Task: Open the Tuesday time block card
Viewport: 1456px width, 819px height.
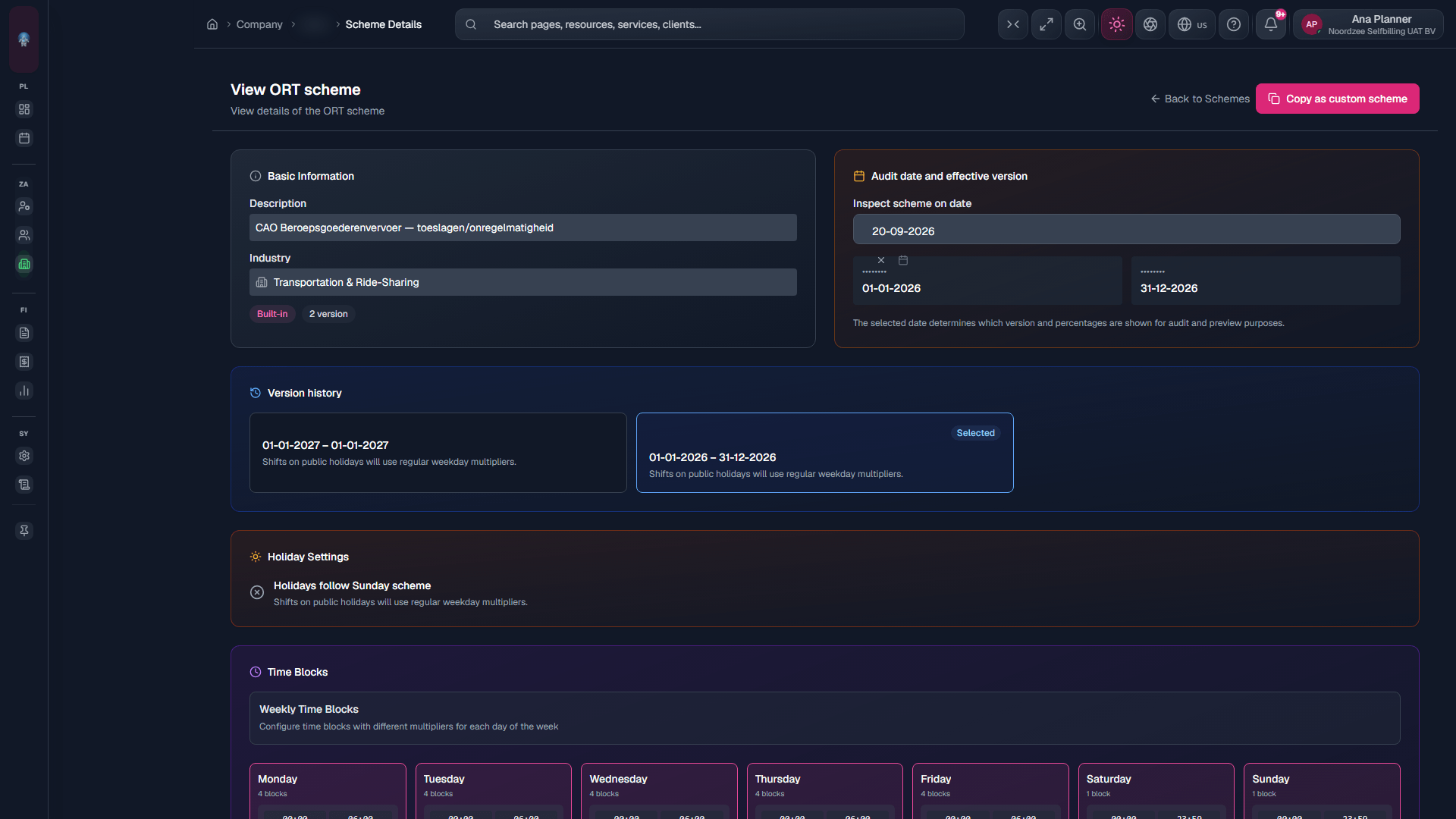Action: pyautogui.click(x=494, y=791)
